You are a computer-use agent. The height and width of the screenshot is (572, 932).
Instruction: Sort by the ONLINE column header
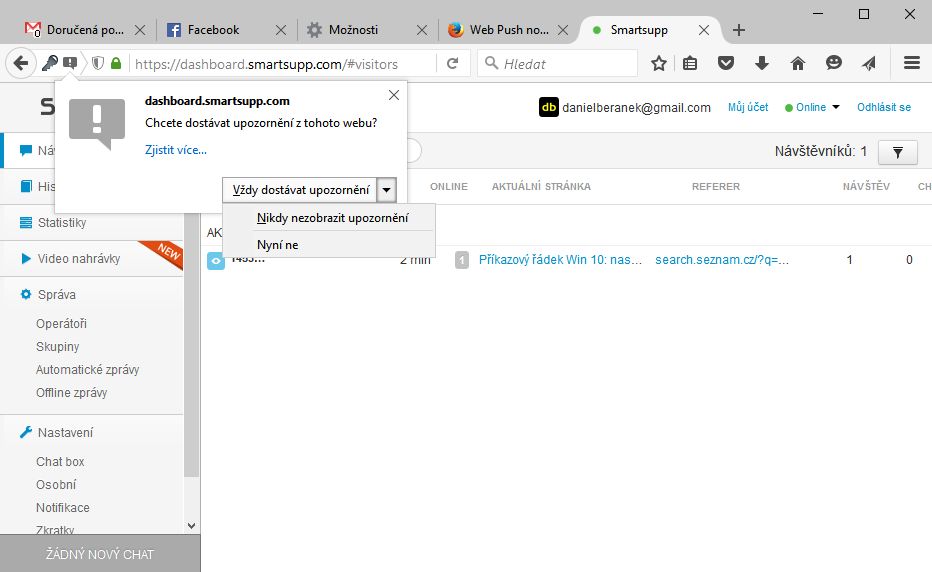(449, 187)
